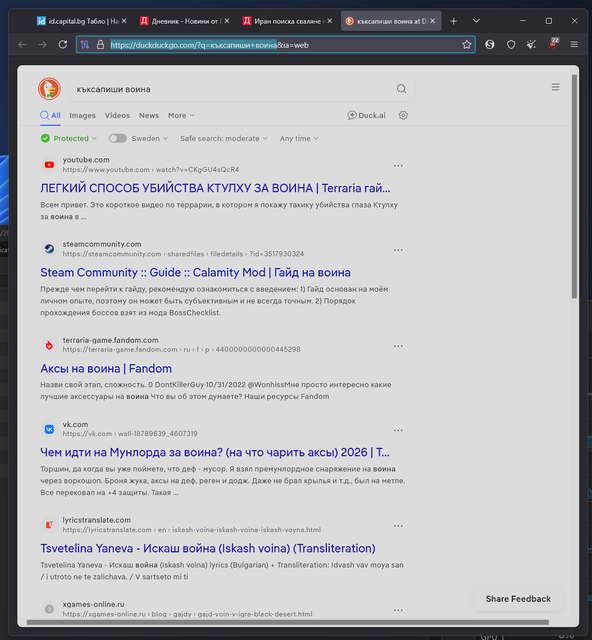Screen dimensions: 592x640
Task: Click the lyricstranslate.com favicon
Action: click(x=49, y=524)
